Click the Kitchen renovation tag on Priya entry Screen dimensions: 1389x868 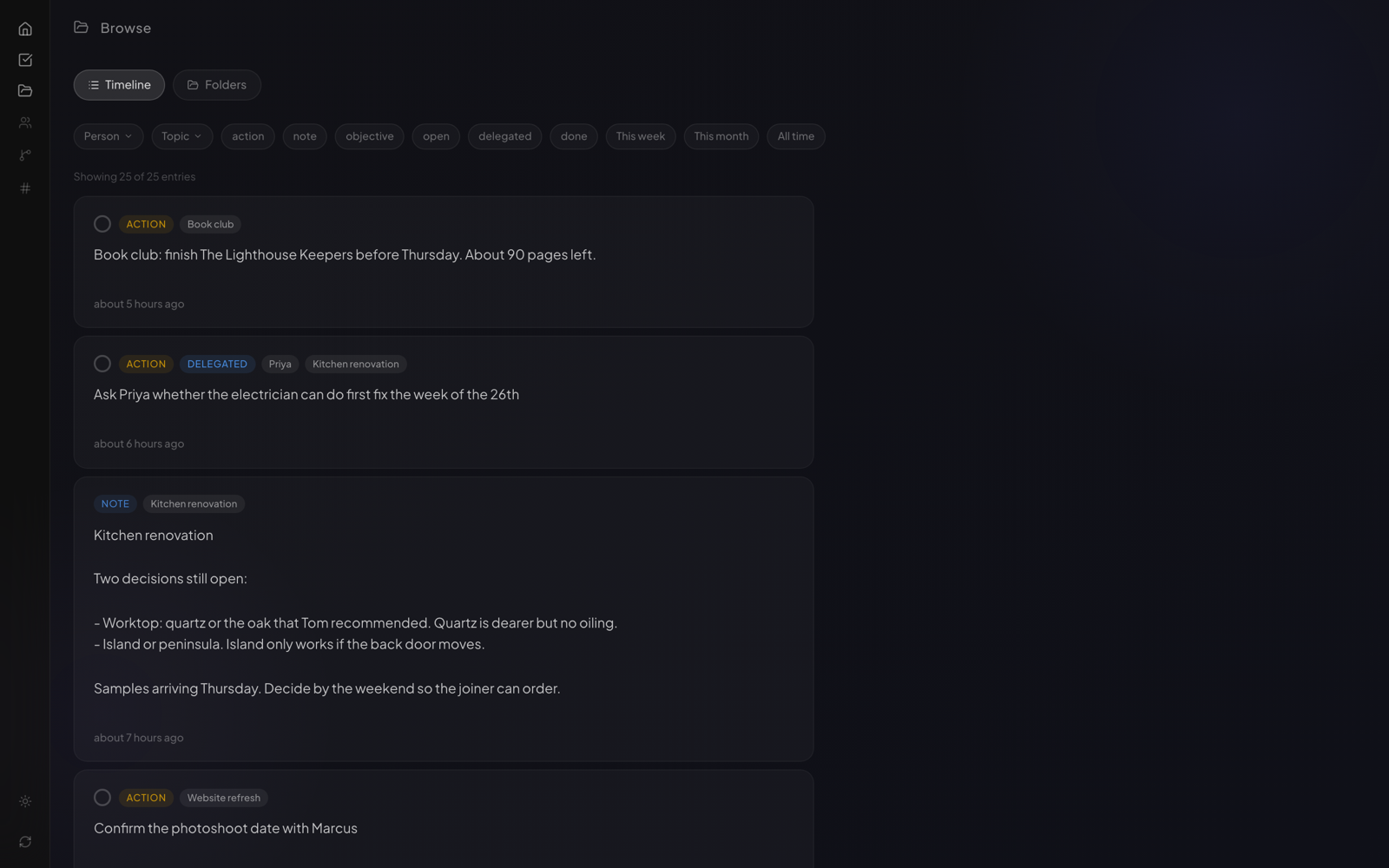356,364
